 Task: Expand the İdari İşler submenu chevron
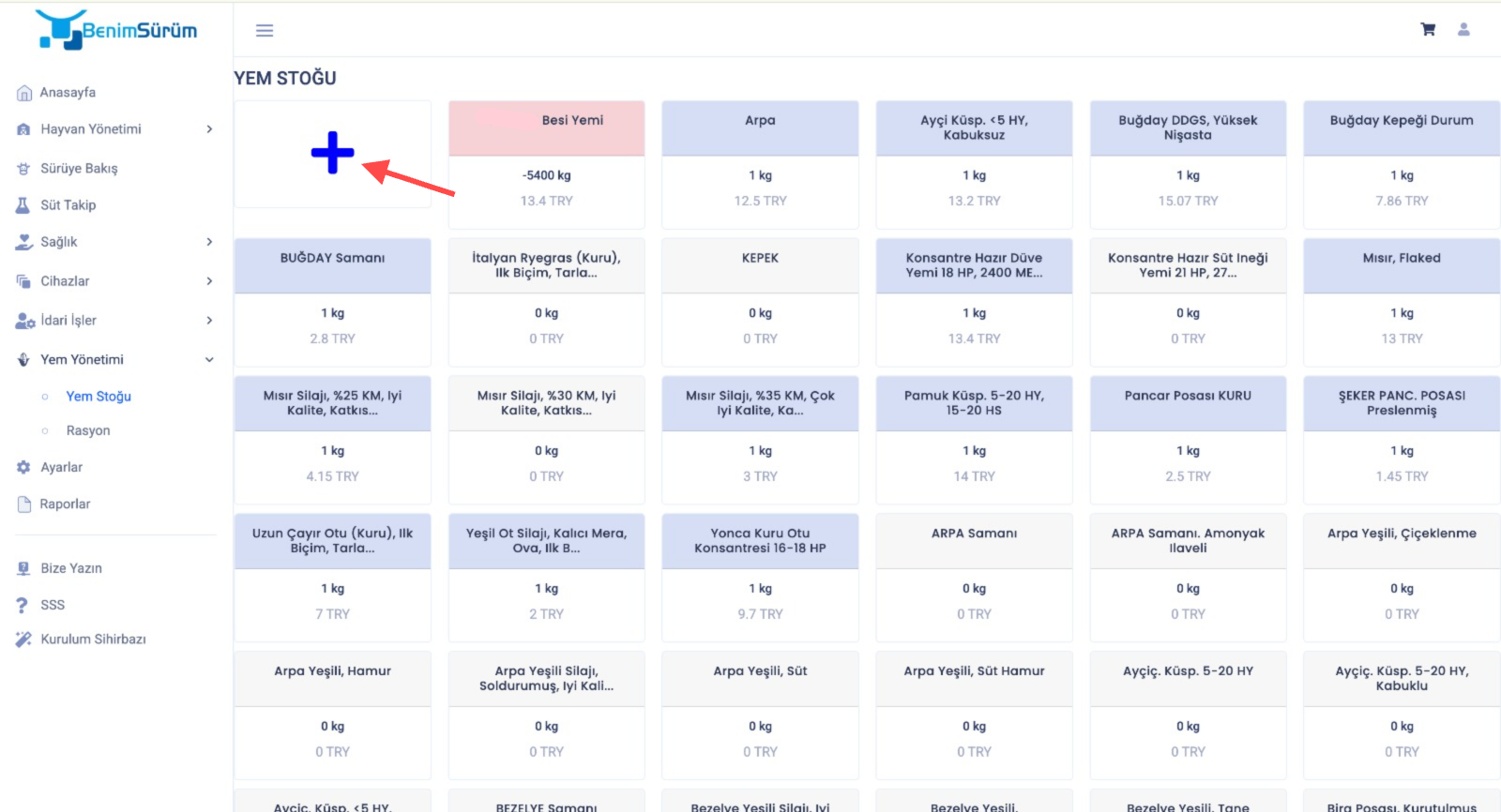coord(209,321)
